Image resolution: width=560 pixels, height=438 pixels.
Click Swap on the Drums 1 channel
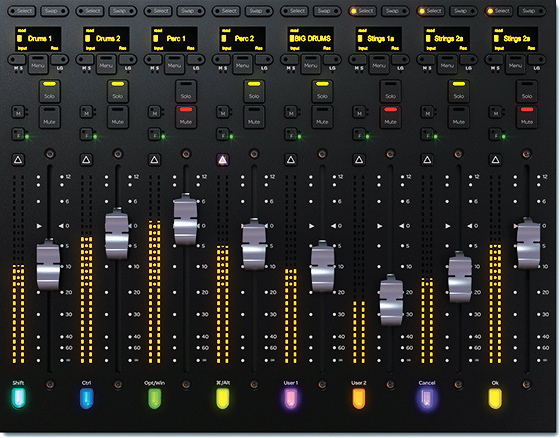tap(55, 11)
